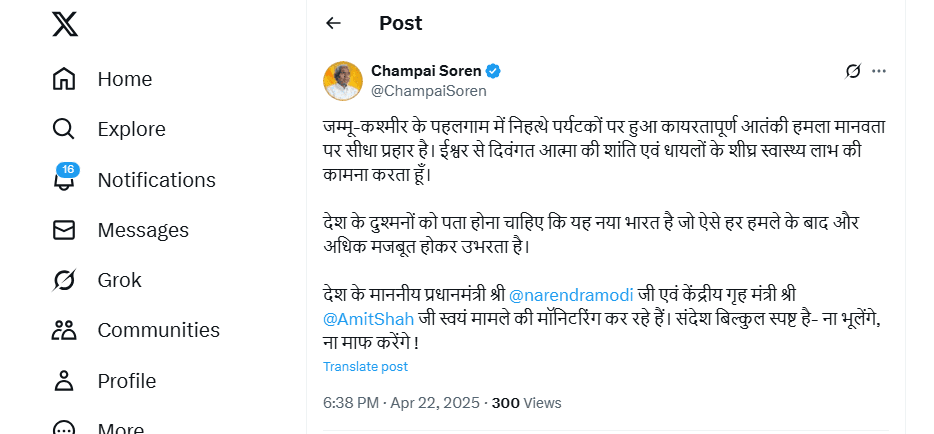Click the Grok explain-post icon
The image size is (934, 434).
pos(853,71)
